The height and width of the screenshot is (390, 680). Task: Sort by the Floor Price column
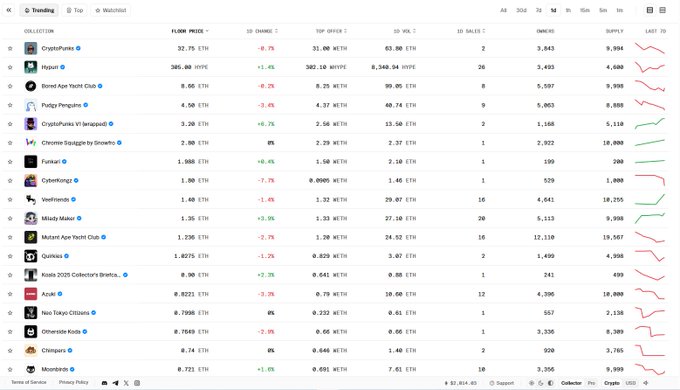click(190, 31)
